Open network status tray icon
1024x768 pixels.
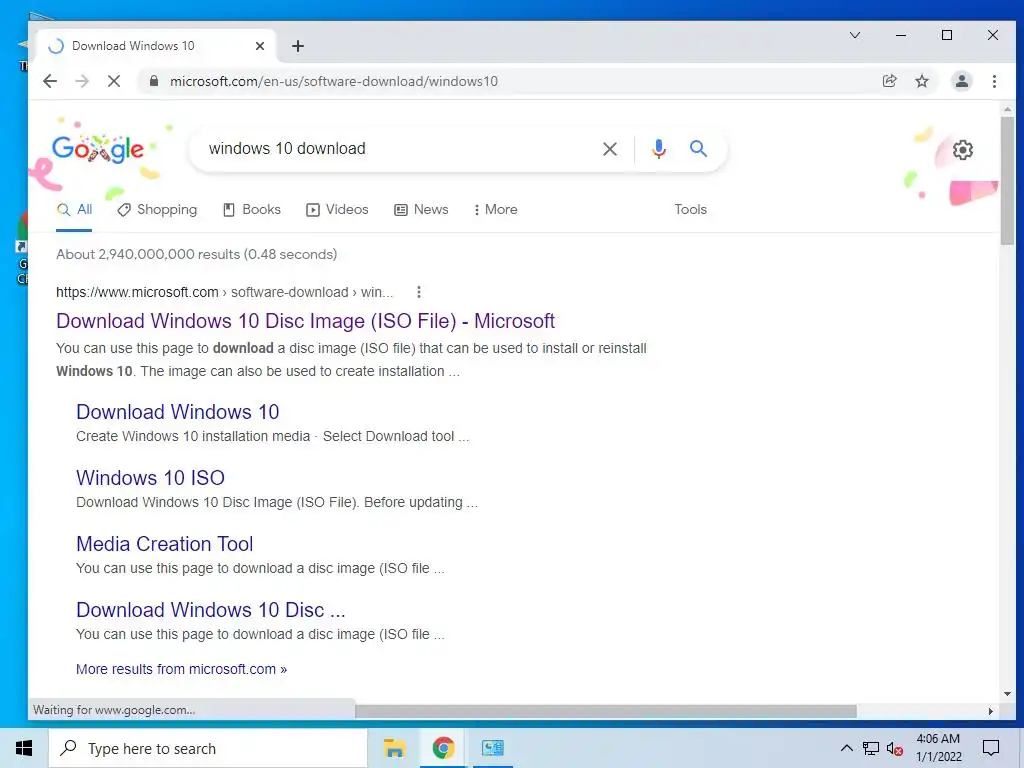coord(871,748)
